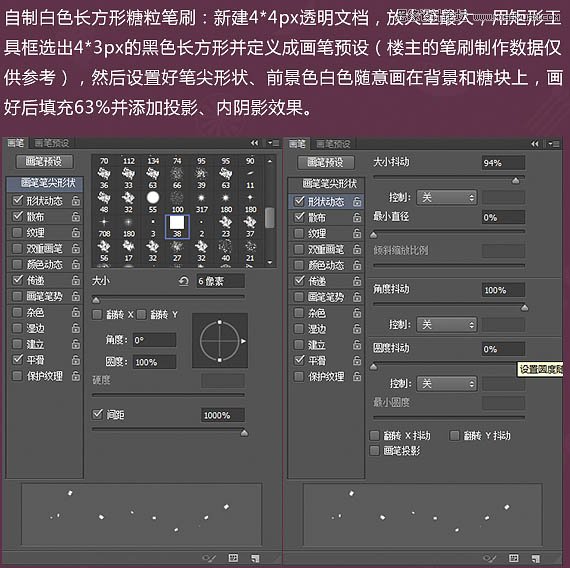Open 控制 dropdown under 大小抖动
Viewport: 570px width, 568px height.
coord(447,197)
